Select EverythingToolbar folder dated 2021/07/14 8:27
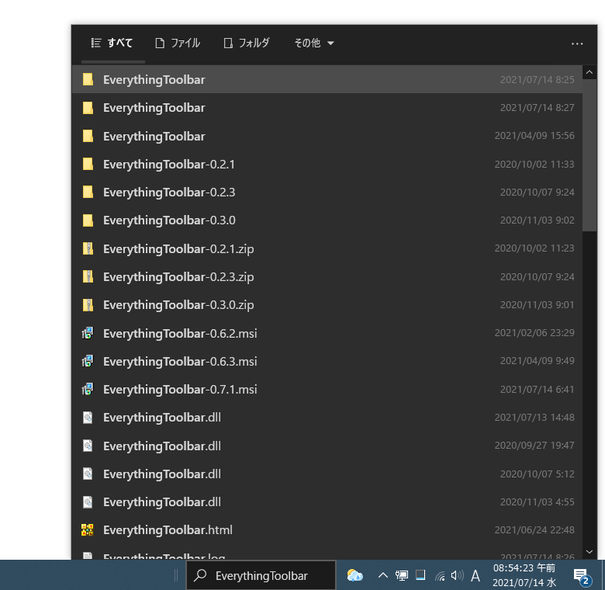This screenshot has width=605, height=590. coord(327,108)
